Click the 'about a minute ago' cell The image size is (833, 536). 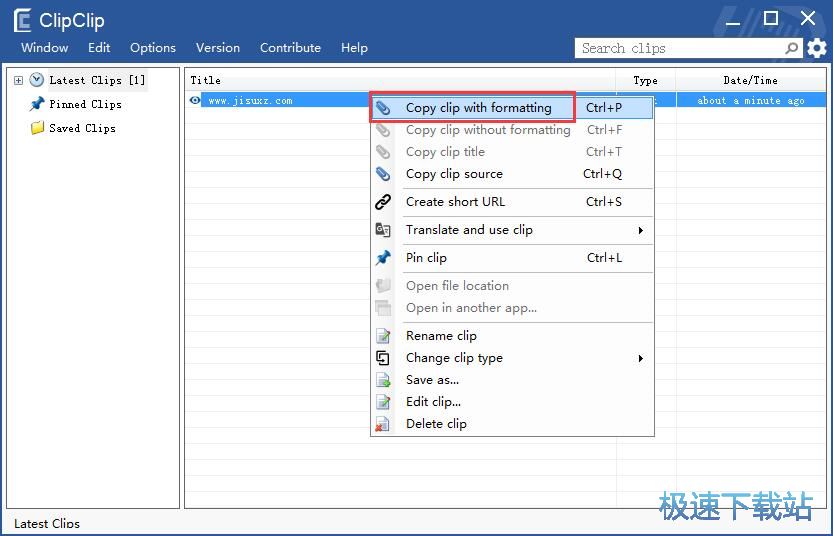pyautogui.click(x=751, y=100)
